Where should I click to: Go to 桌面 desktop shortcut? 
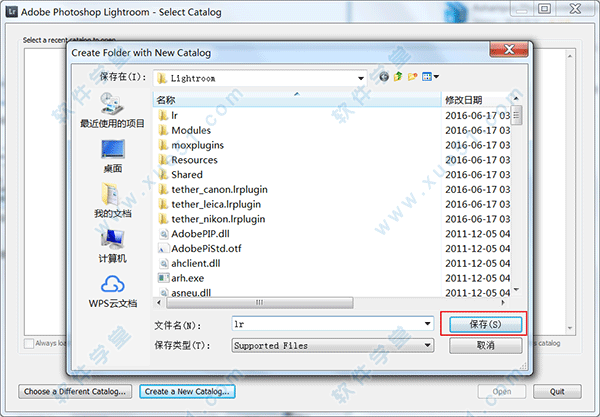click(x=112, y=156)
